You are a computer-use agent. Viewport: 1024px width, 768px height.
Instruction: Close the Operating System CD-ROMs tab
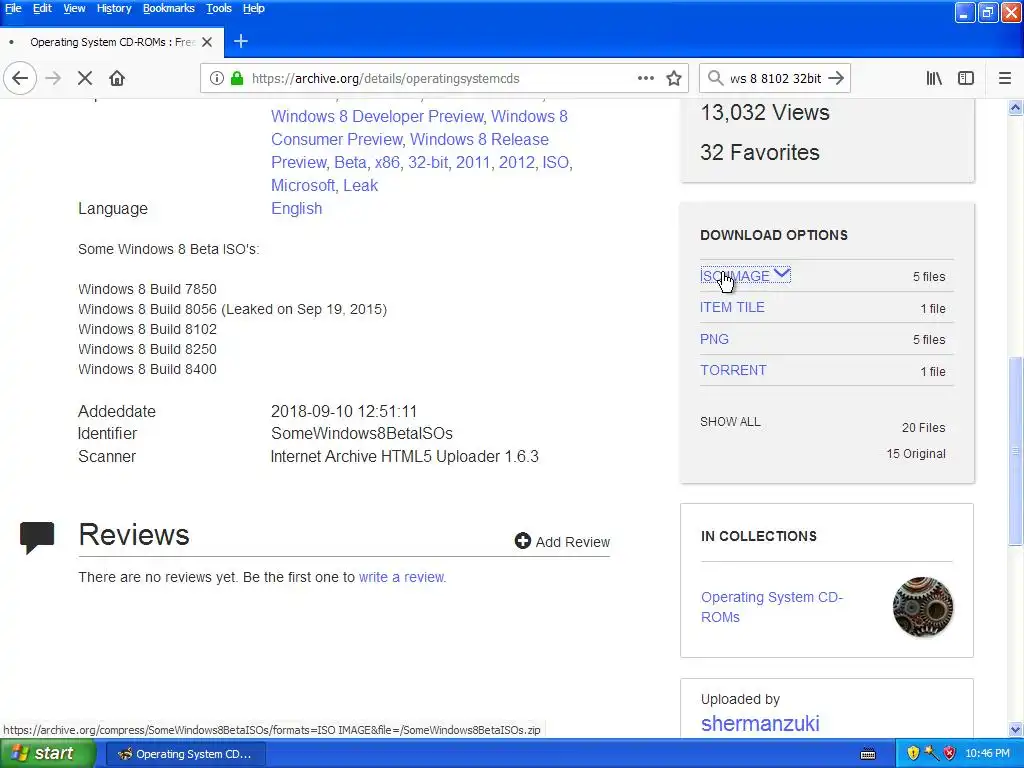pyautogui.click(x=207, y=42)
